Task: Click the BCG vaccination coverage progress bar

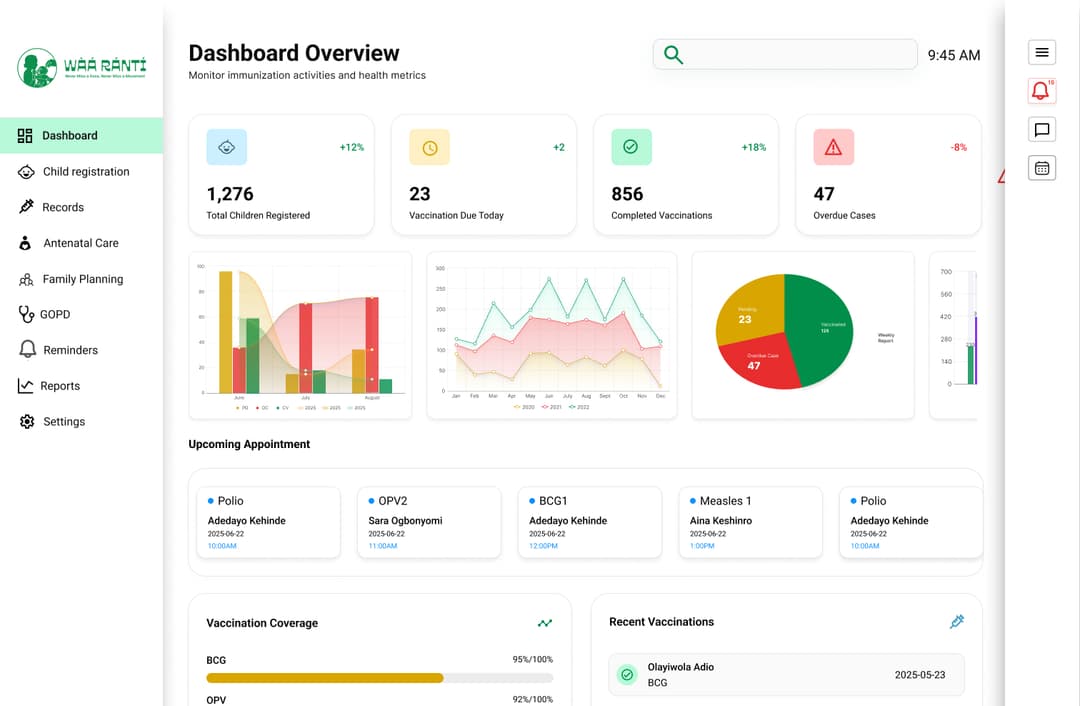Action: click(379, 678)
